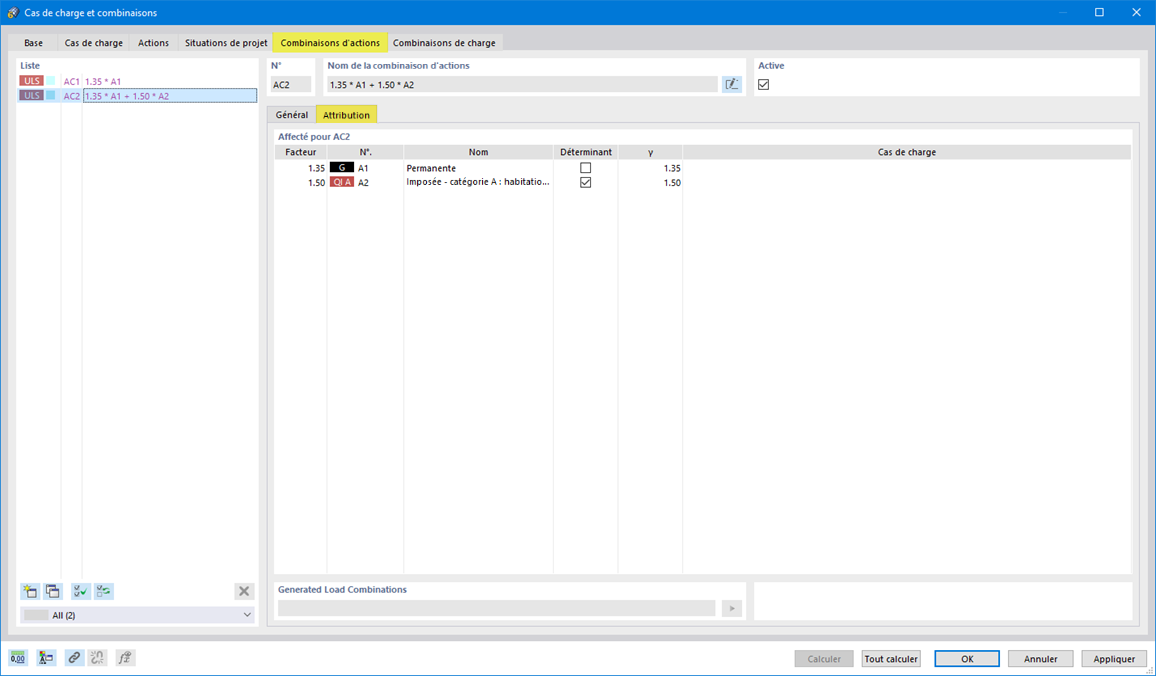Click the Facteur column header
The width and height of the screenshot is (1156, 676).
(x=301, y=152)
